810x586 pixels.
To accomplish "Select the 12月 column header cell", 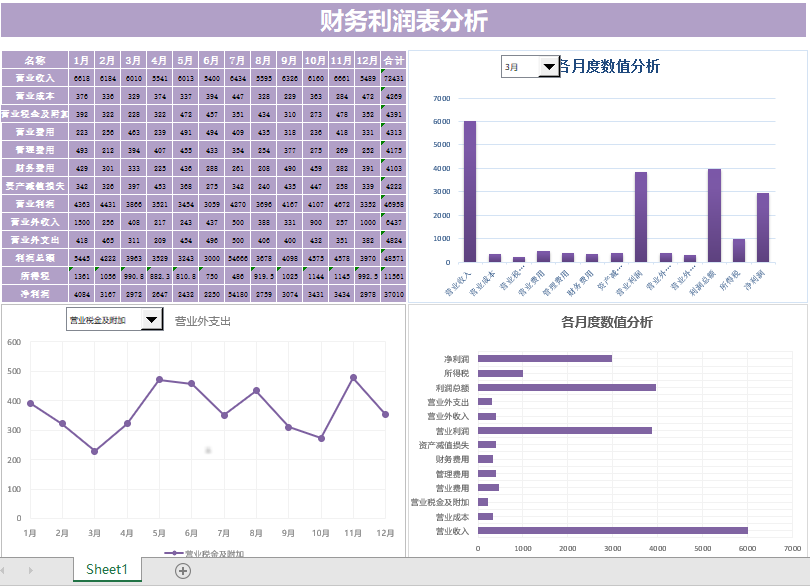I will tap(367, 60).
